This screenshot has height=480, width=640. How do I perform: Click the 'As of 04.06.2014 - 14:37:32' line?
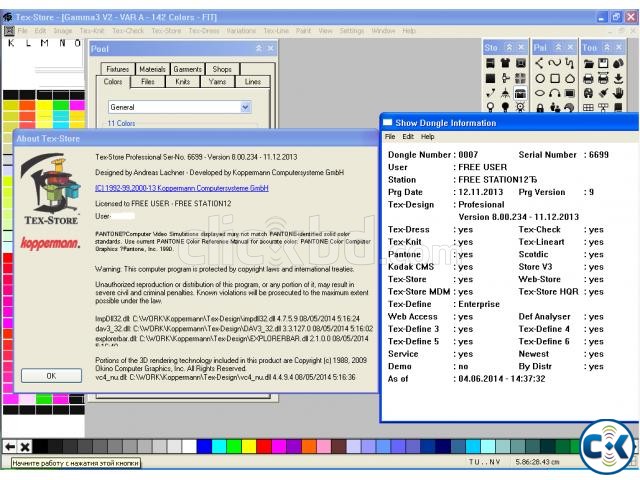(467, 379)
